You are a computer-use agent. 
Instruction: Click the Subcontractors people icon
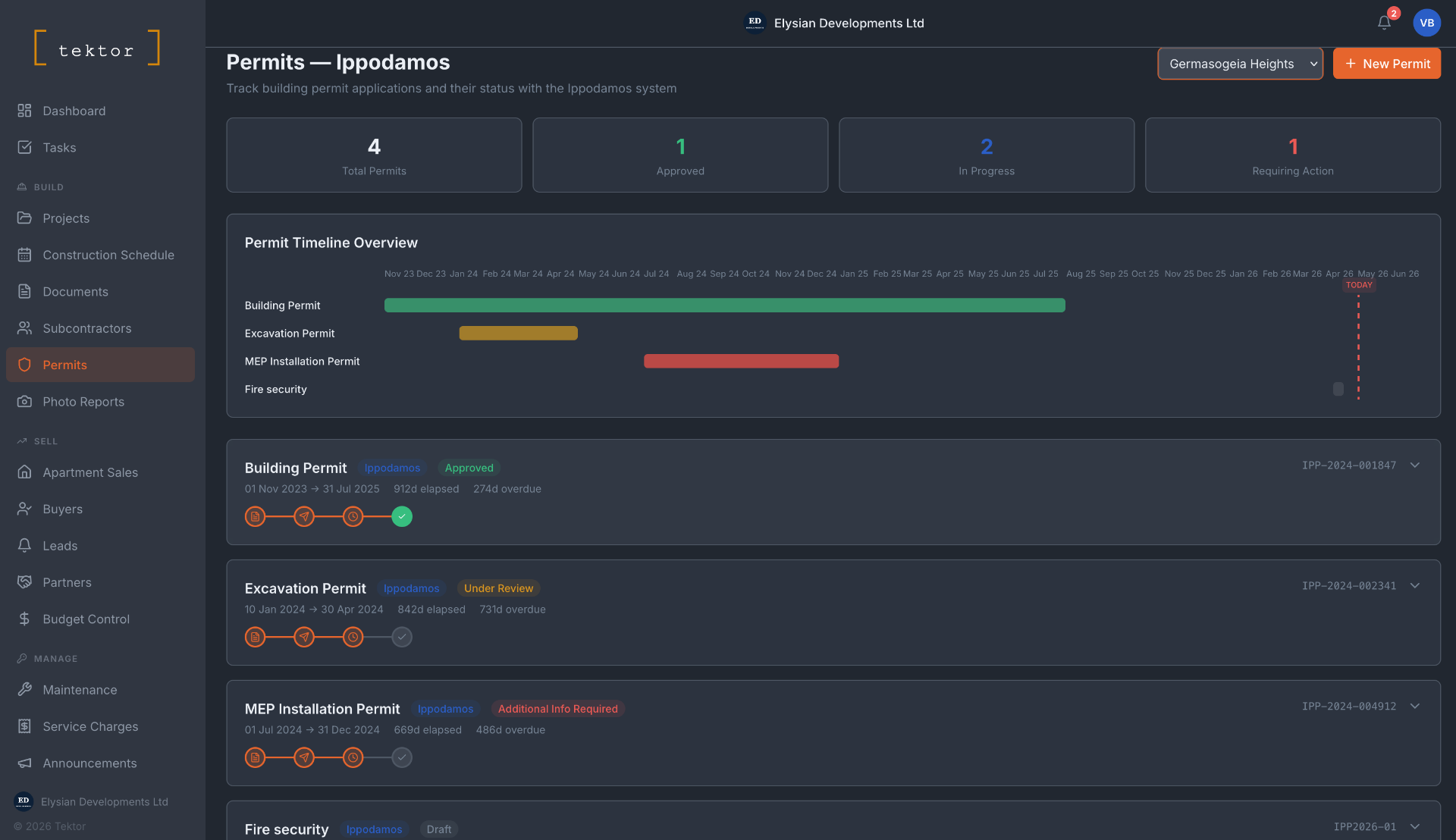[x=24, y=328]
